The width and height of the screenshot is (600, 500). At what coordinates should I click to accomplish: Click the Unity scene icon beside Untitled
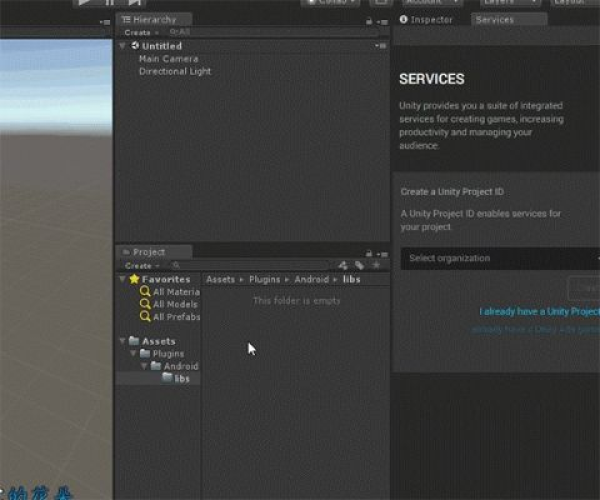click(135, 46)
